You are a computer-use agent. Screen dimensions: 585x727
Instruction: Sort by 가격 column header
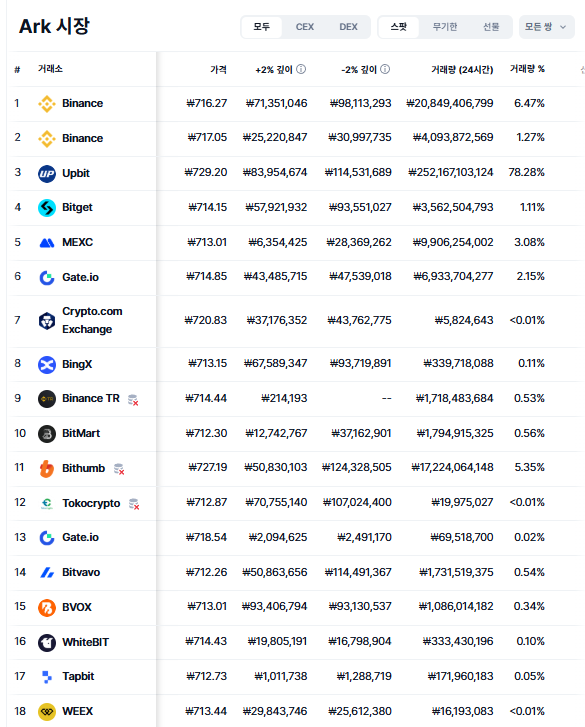[218, 70]
